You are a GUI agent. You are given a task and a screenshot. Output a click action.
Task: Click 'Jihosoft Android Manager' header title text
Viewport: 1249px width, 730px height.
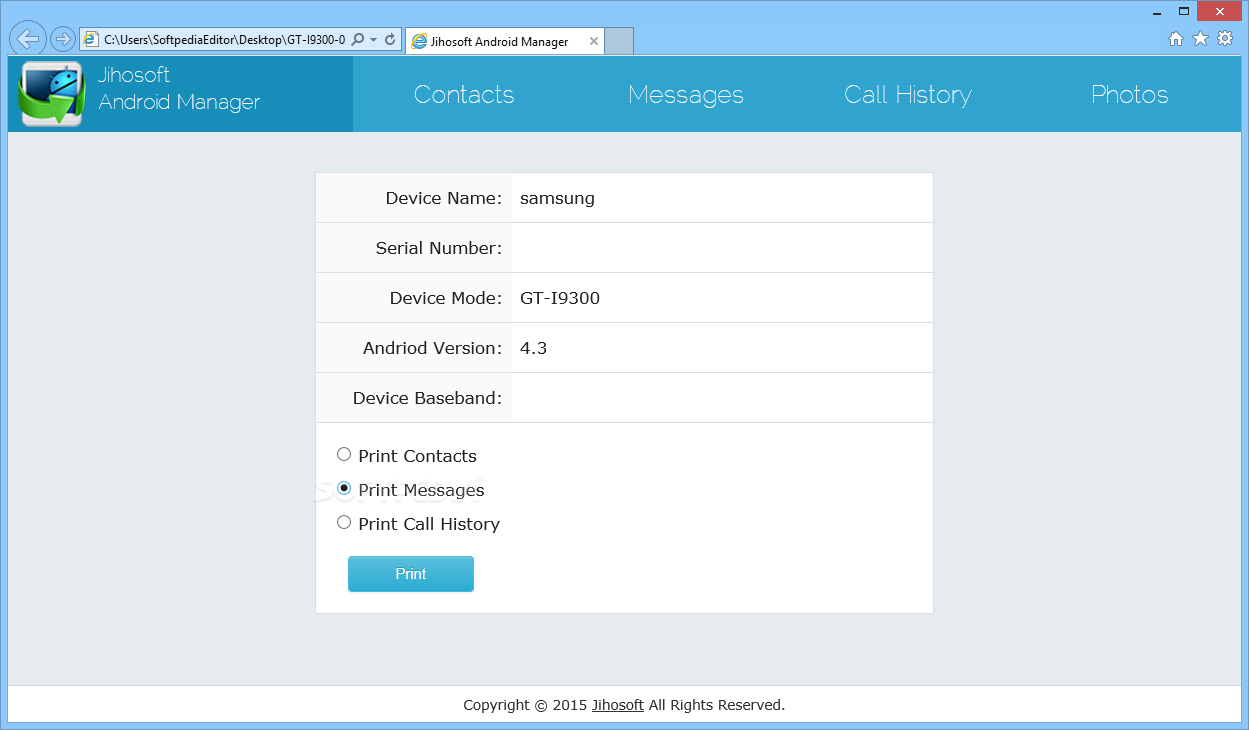click(179, 88)
